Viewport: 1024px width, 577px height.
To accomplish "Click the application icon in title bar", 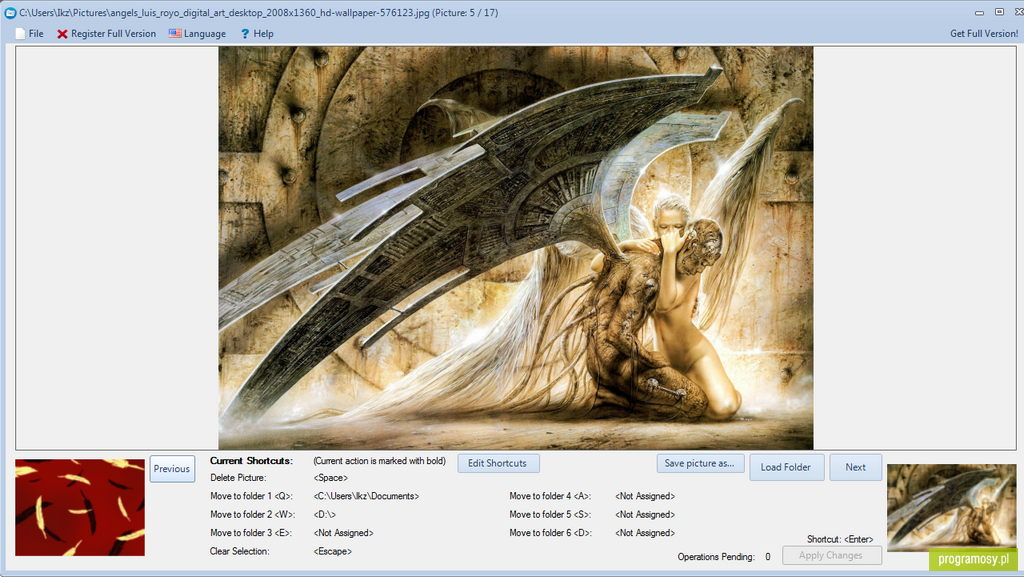I will click(x=10, y=12).
